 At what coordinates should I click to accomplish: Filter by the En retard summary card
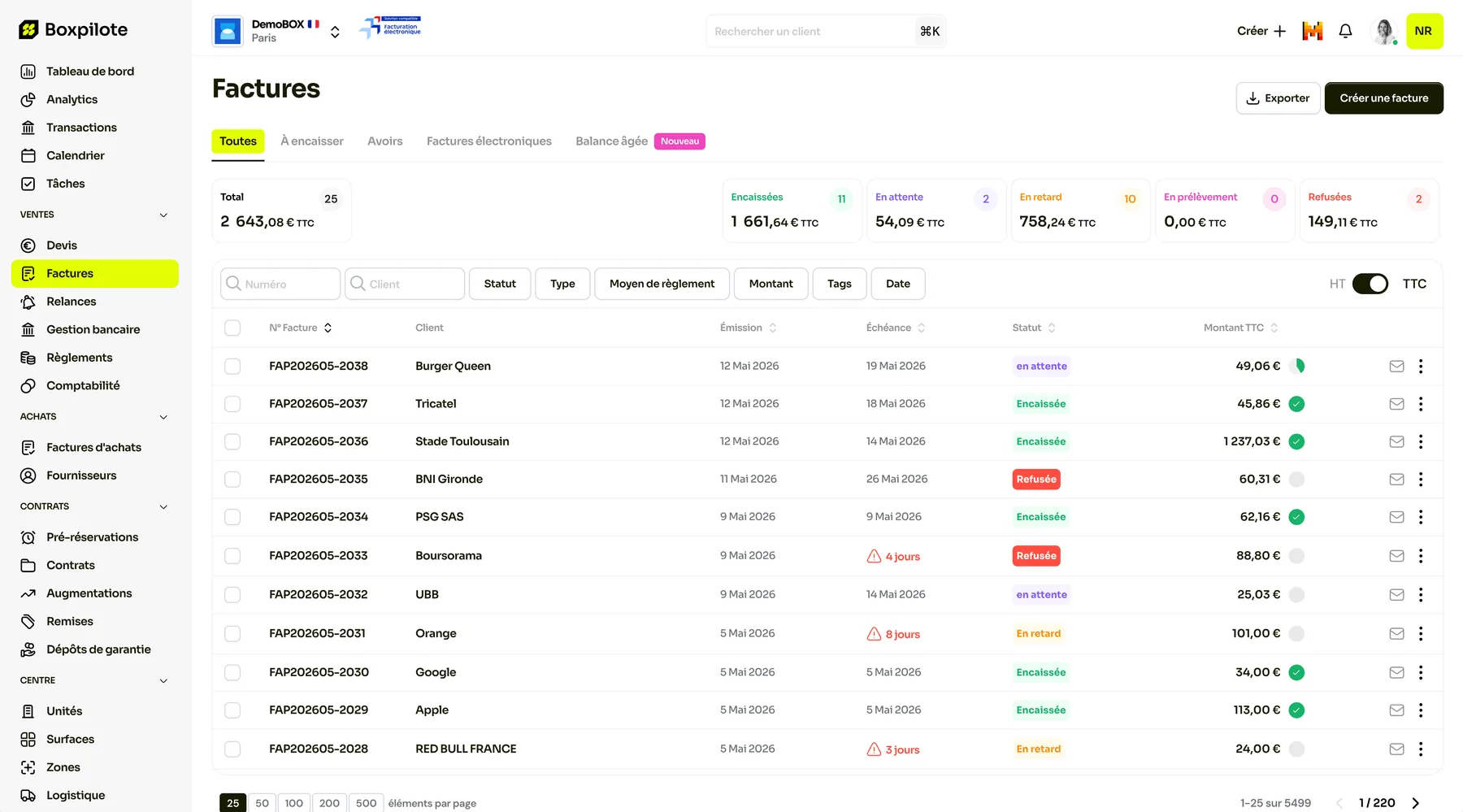1079,211
